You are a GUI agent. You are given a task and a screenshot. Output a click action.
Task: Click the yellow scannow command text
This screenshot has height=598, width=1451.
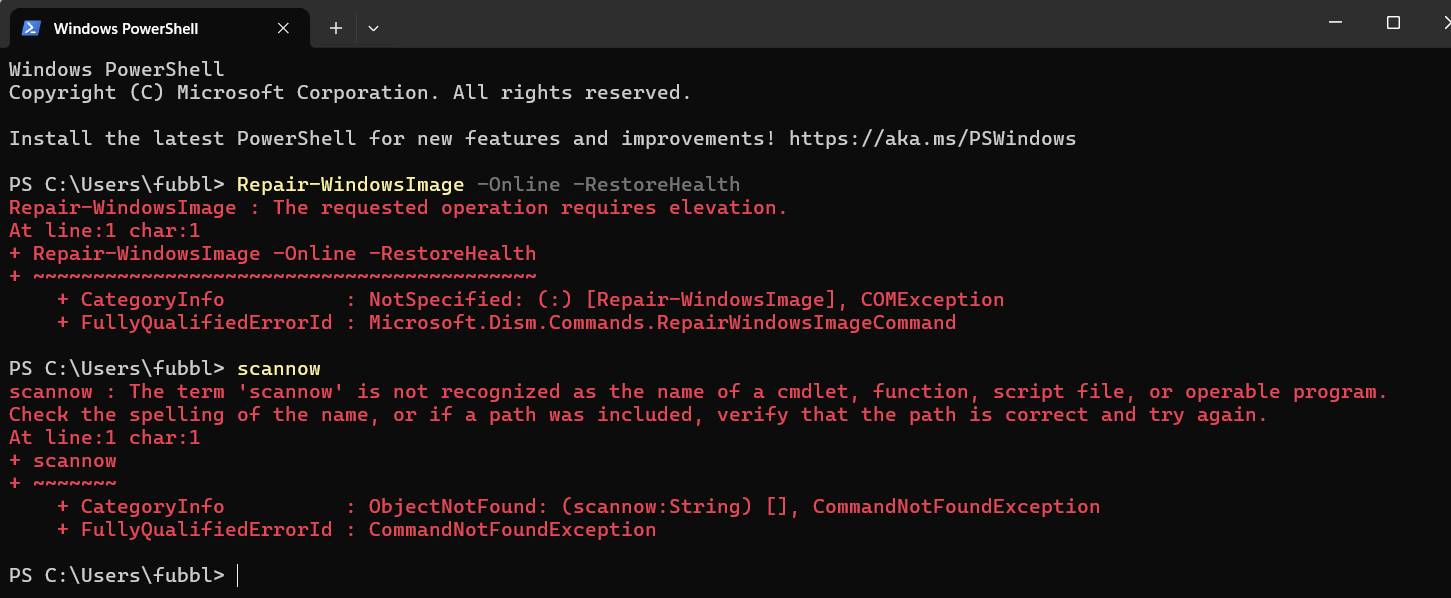pyautogui.click(x=278, y=368)
